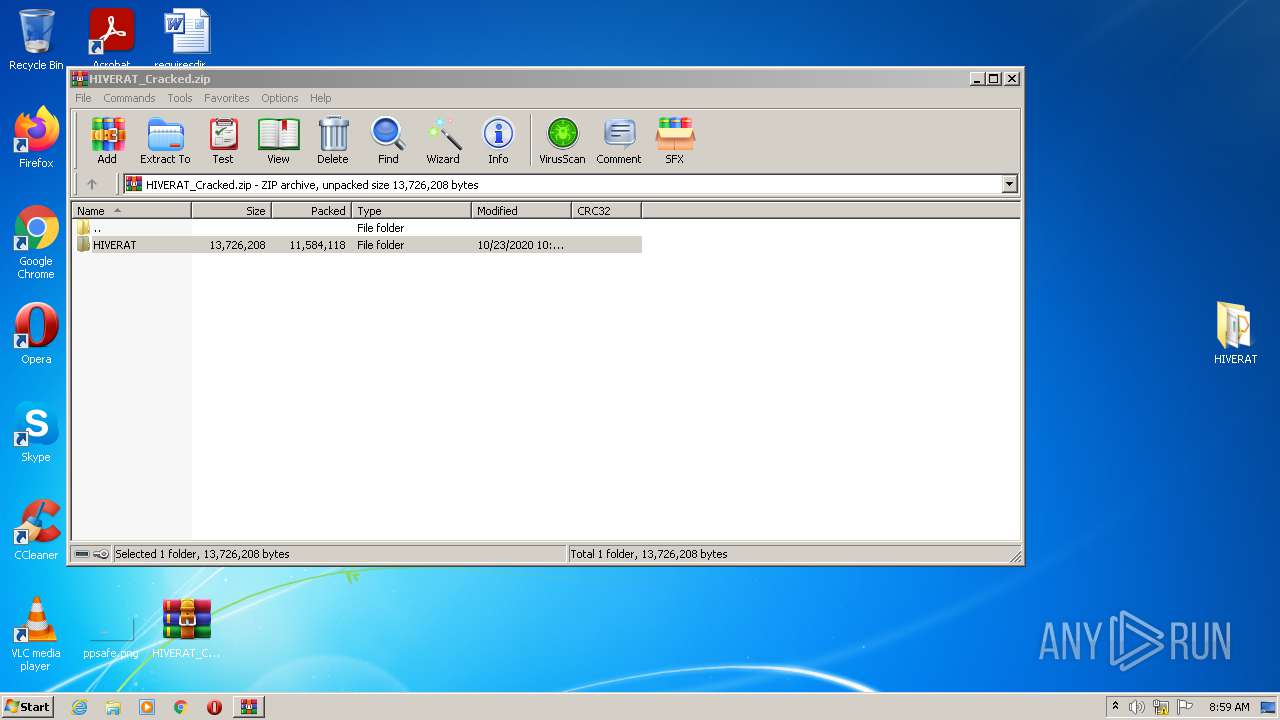Go up one folder level arrow
The height and width of the screenshot is (720, 1280).
click(x=92, y=184)
